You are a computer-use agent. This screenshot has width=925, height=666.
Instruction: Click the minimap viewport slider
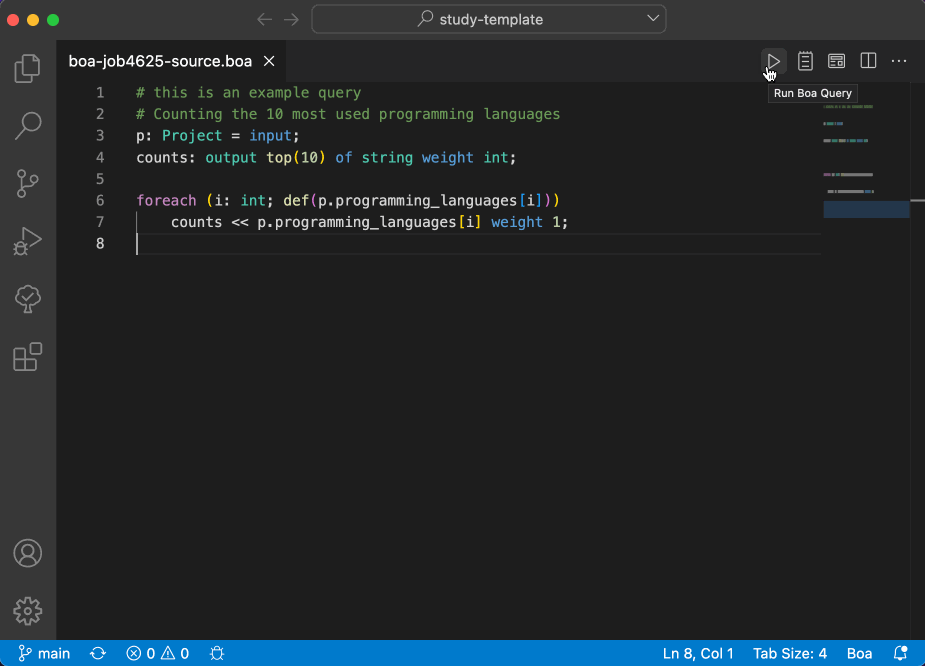[866, 209]
